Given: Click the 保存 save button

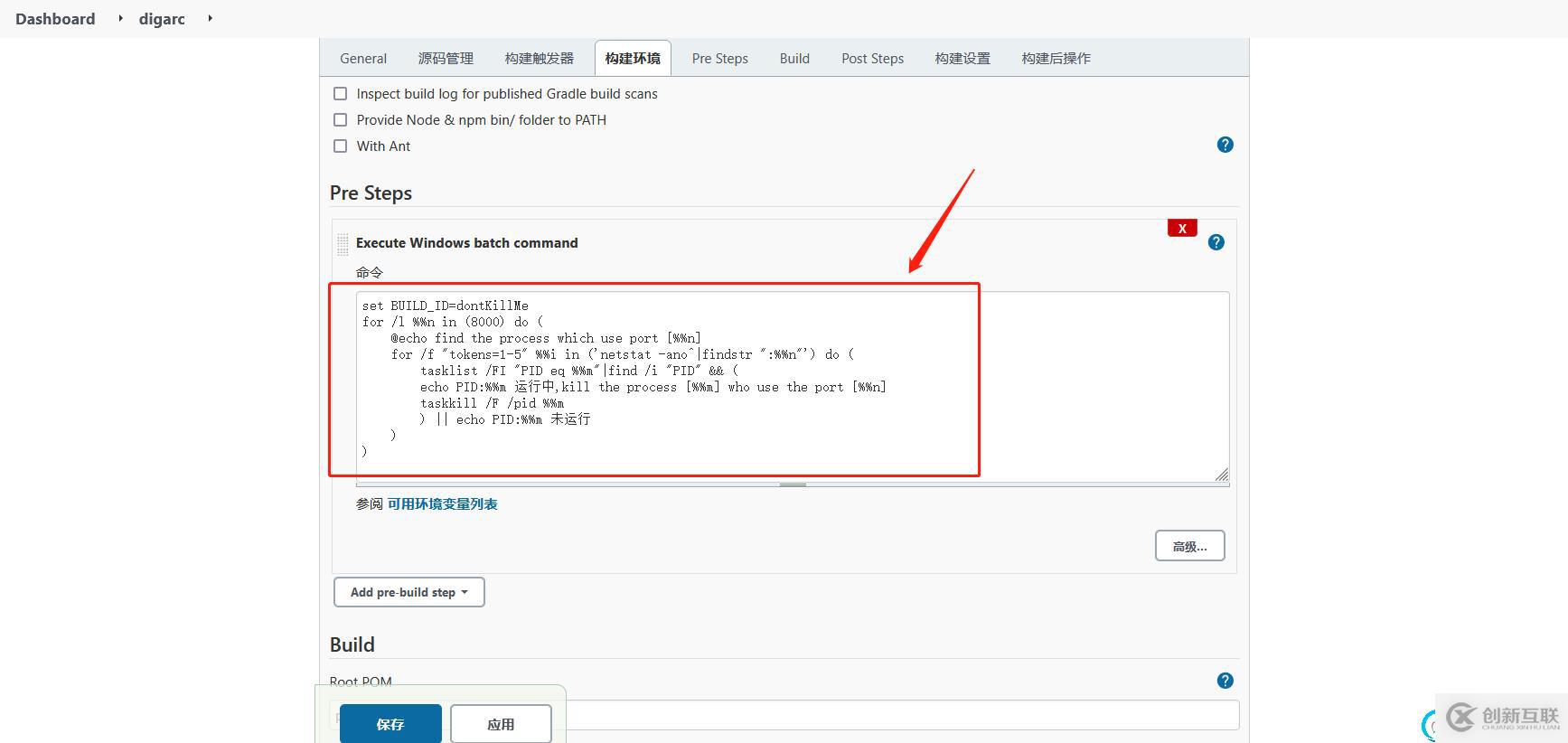Looking at the screenshot, I should (390, 724).
